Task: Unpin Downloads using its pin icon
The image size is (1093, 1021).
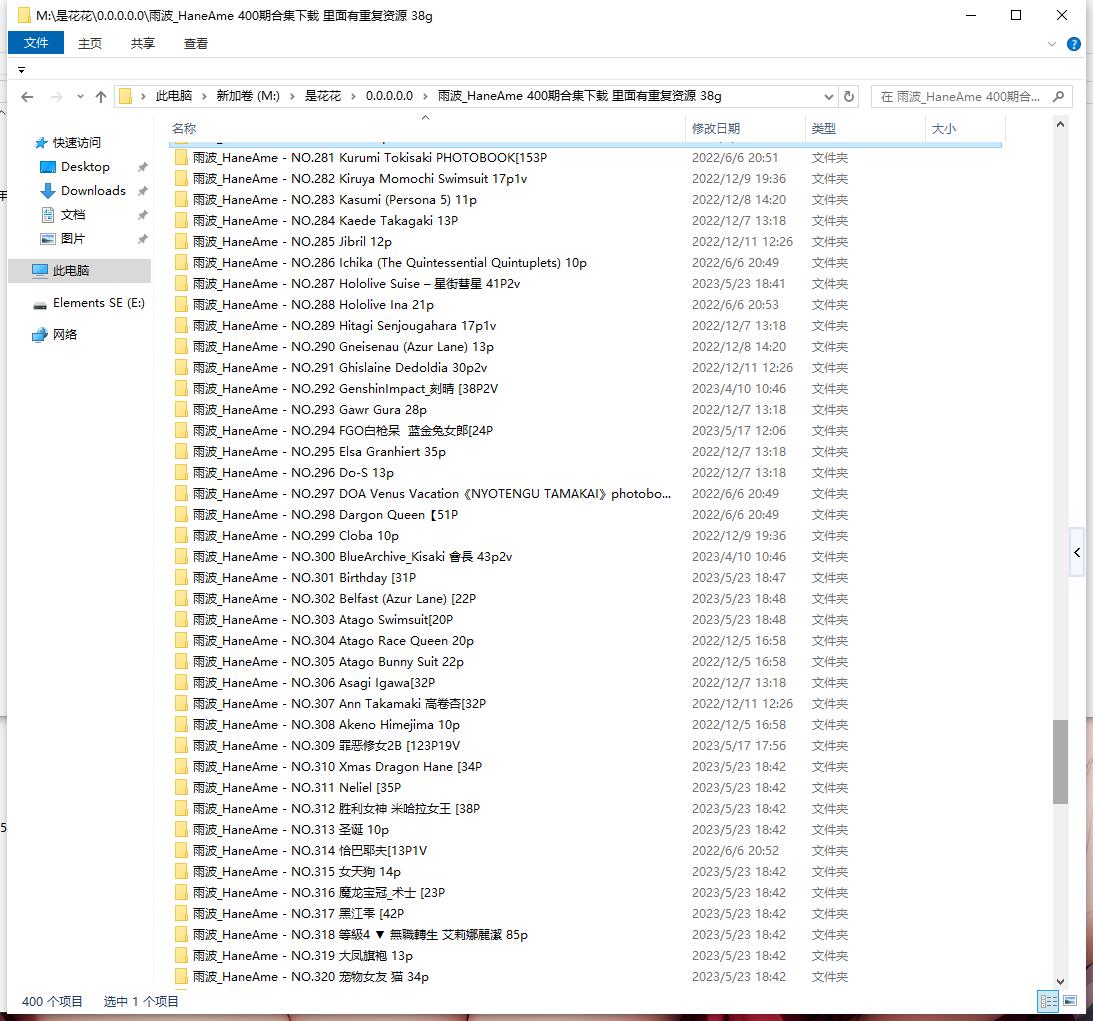Action: (x=142, y=191)
